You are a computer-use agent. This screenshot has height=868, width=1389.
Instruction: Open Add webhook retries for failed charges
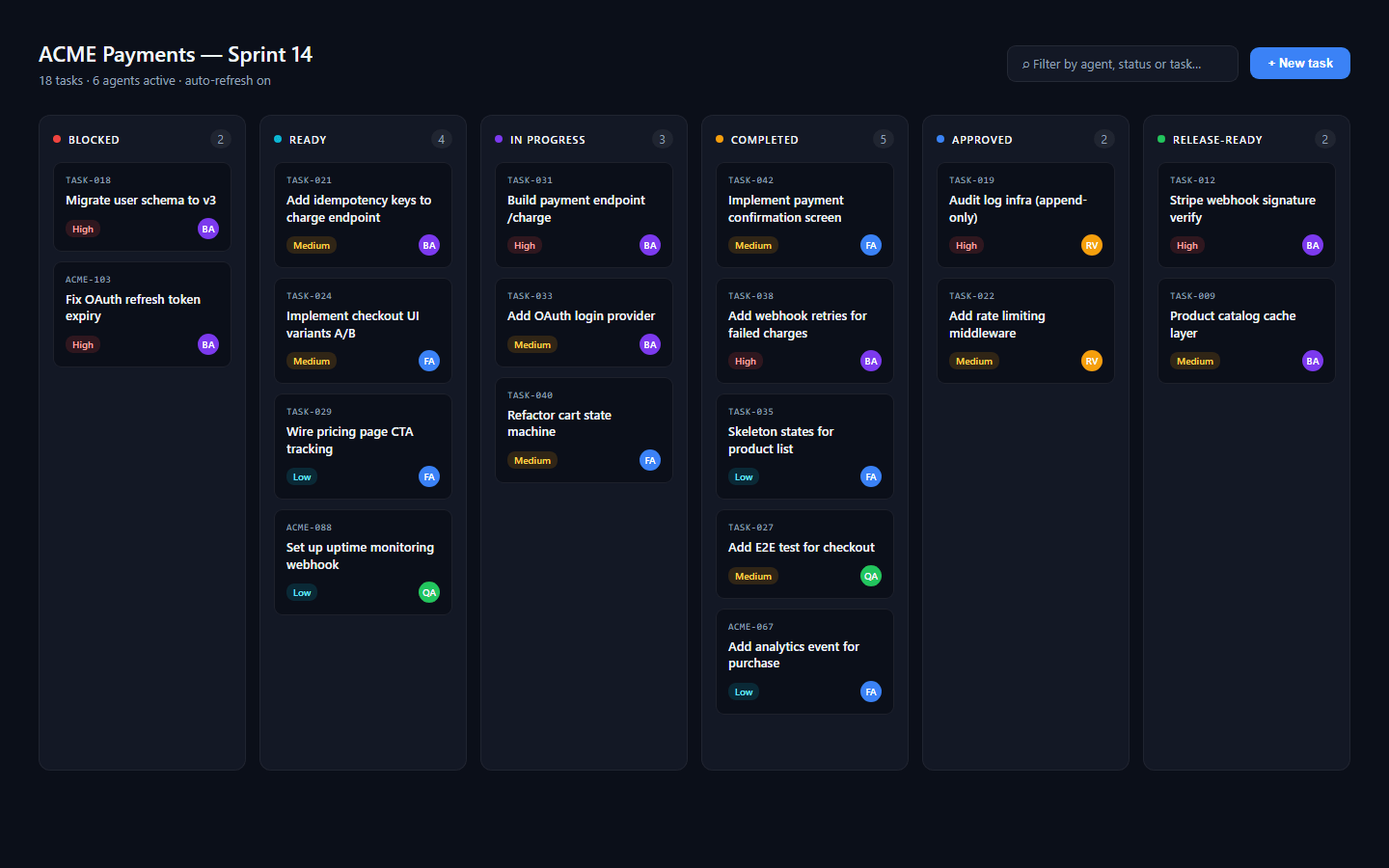pos(804,331)
